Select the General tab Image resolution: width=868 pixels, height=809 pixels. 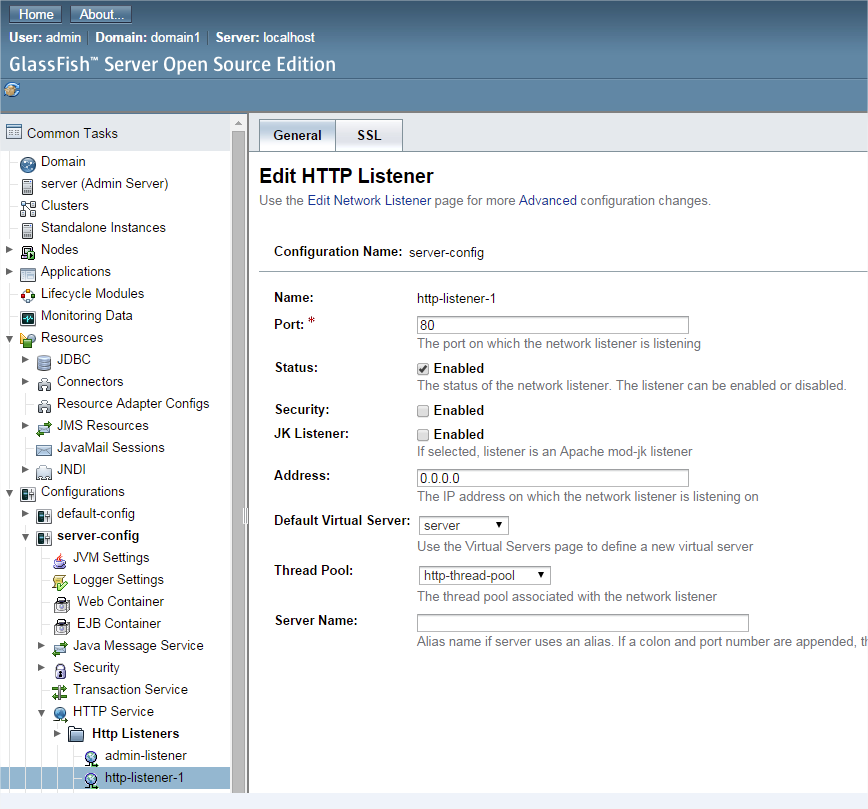click(x=297, y=135)
